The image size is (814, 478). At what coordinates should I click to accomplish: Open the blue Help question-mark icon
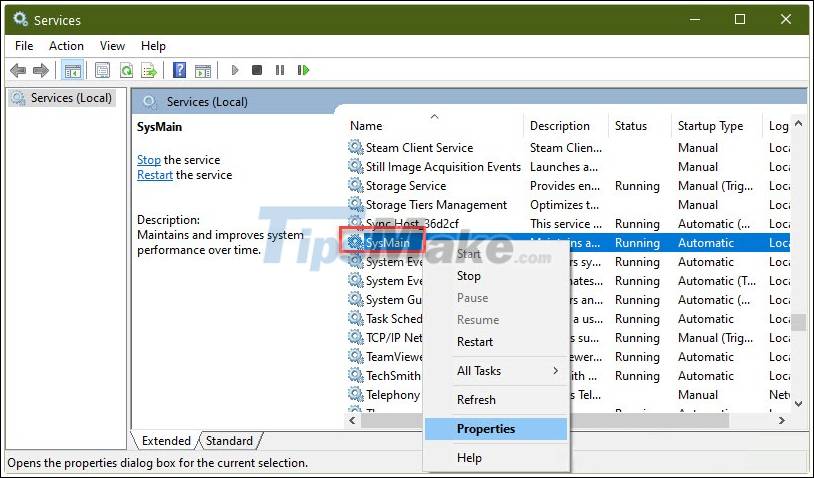(180, 70)
